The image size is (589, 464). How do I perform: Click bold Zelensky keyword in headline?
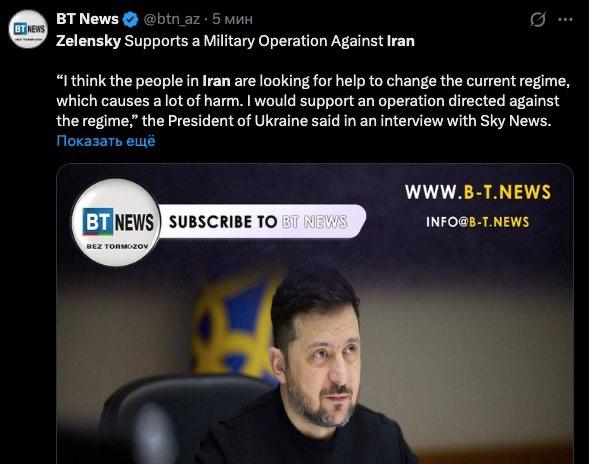[x=88, y=41]
